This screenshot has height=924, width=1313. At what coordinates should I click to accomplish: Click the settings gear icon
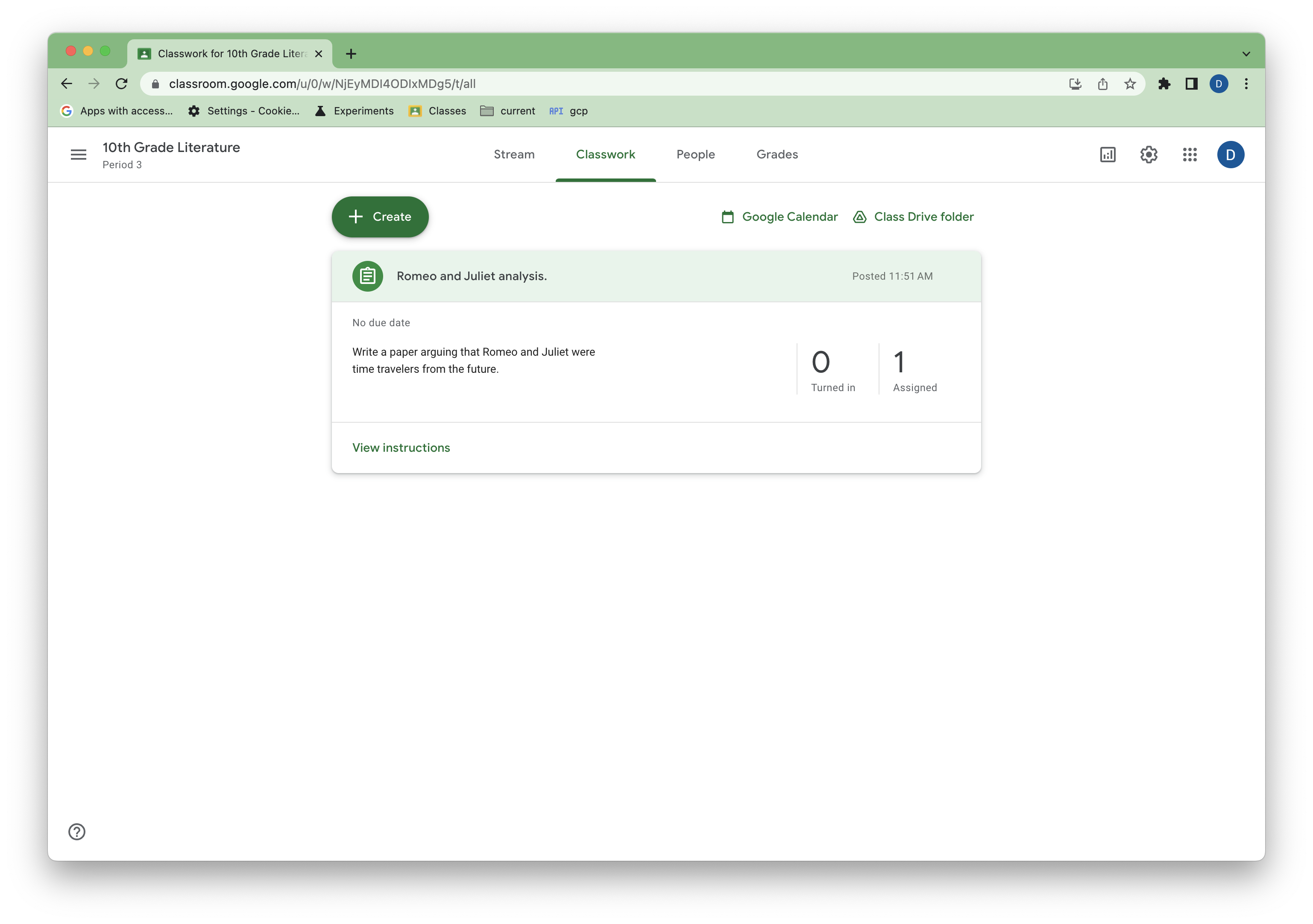(x=1148, y=154)
